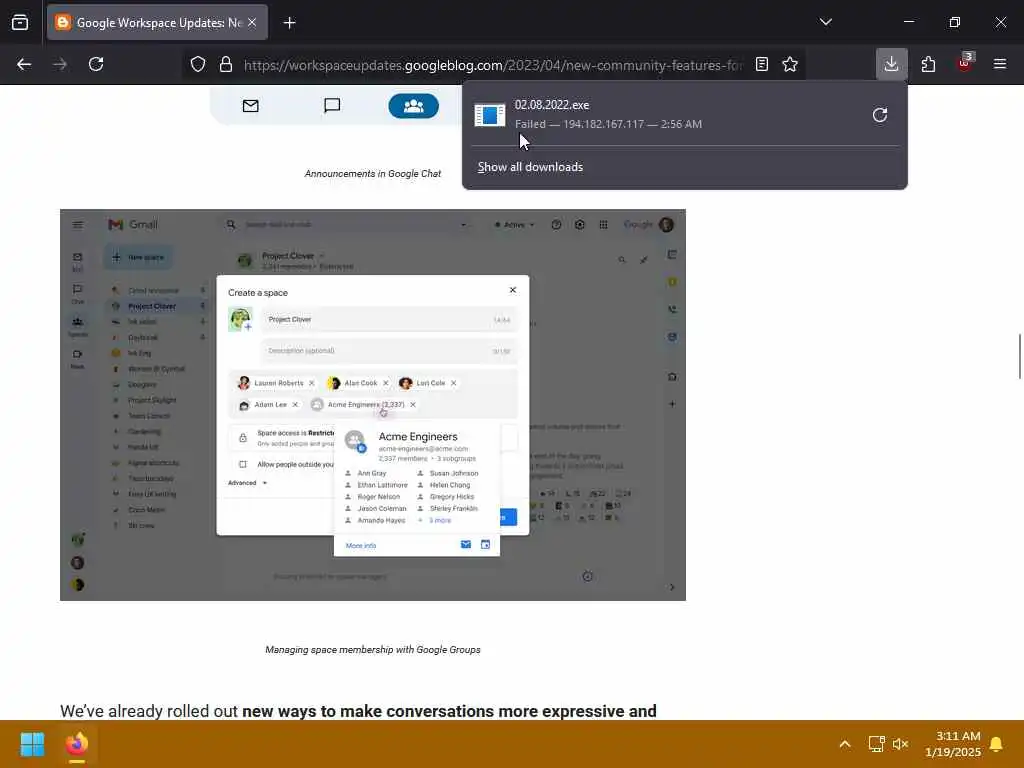Open the network status tray icon
Image resolution: width=1024 pixels, height=768 pixels.
876,744
